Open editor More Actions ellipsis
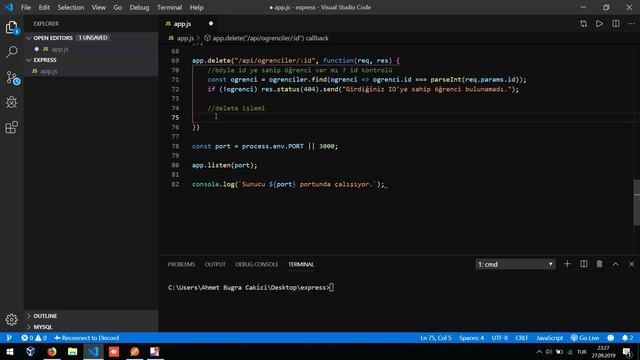This screenshot has width=640, height=360. pos(631,24)
